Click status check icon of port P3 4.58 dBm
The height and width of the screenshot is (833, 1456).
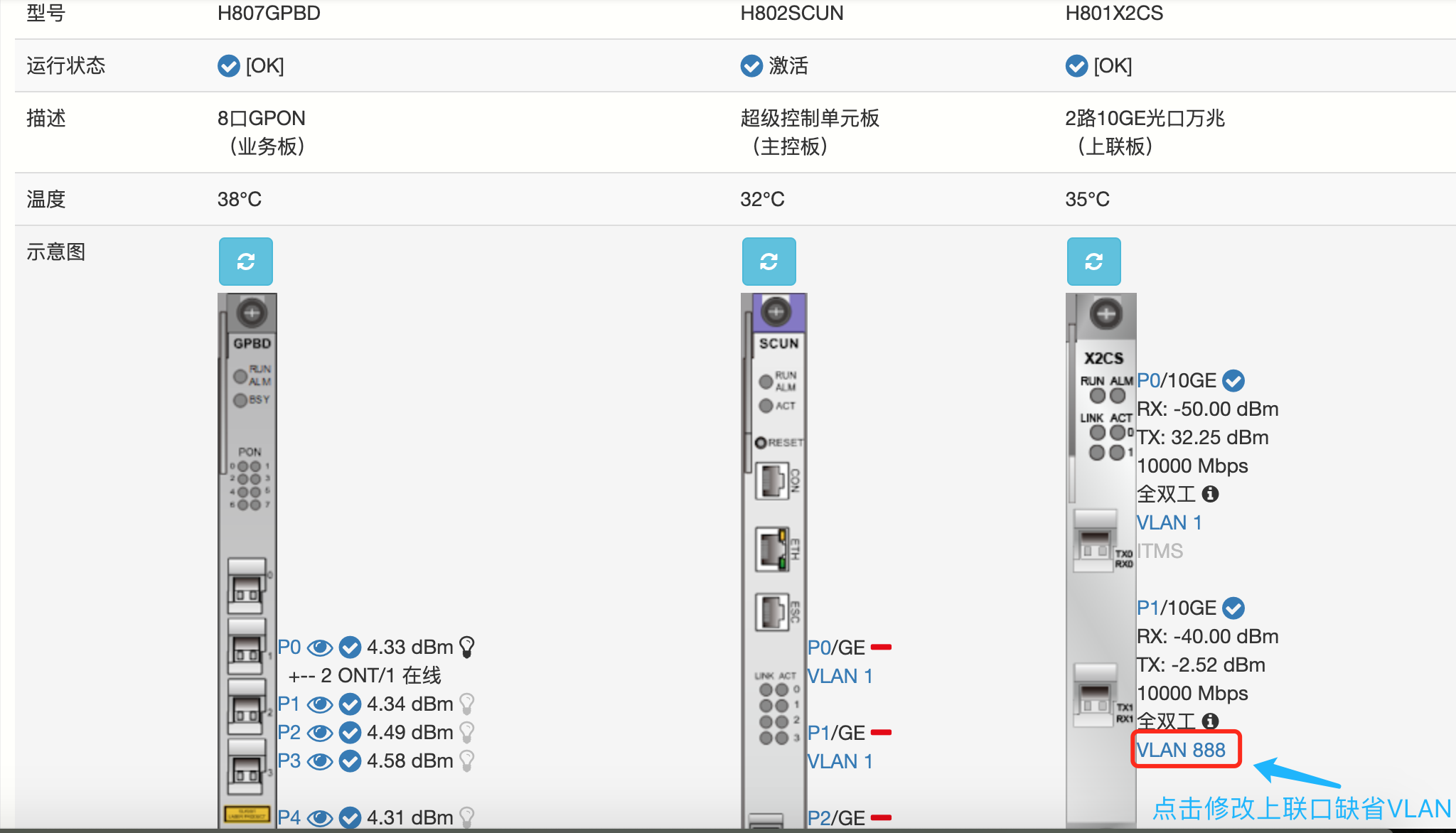pyautogui.click(x=350, y=761)
